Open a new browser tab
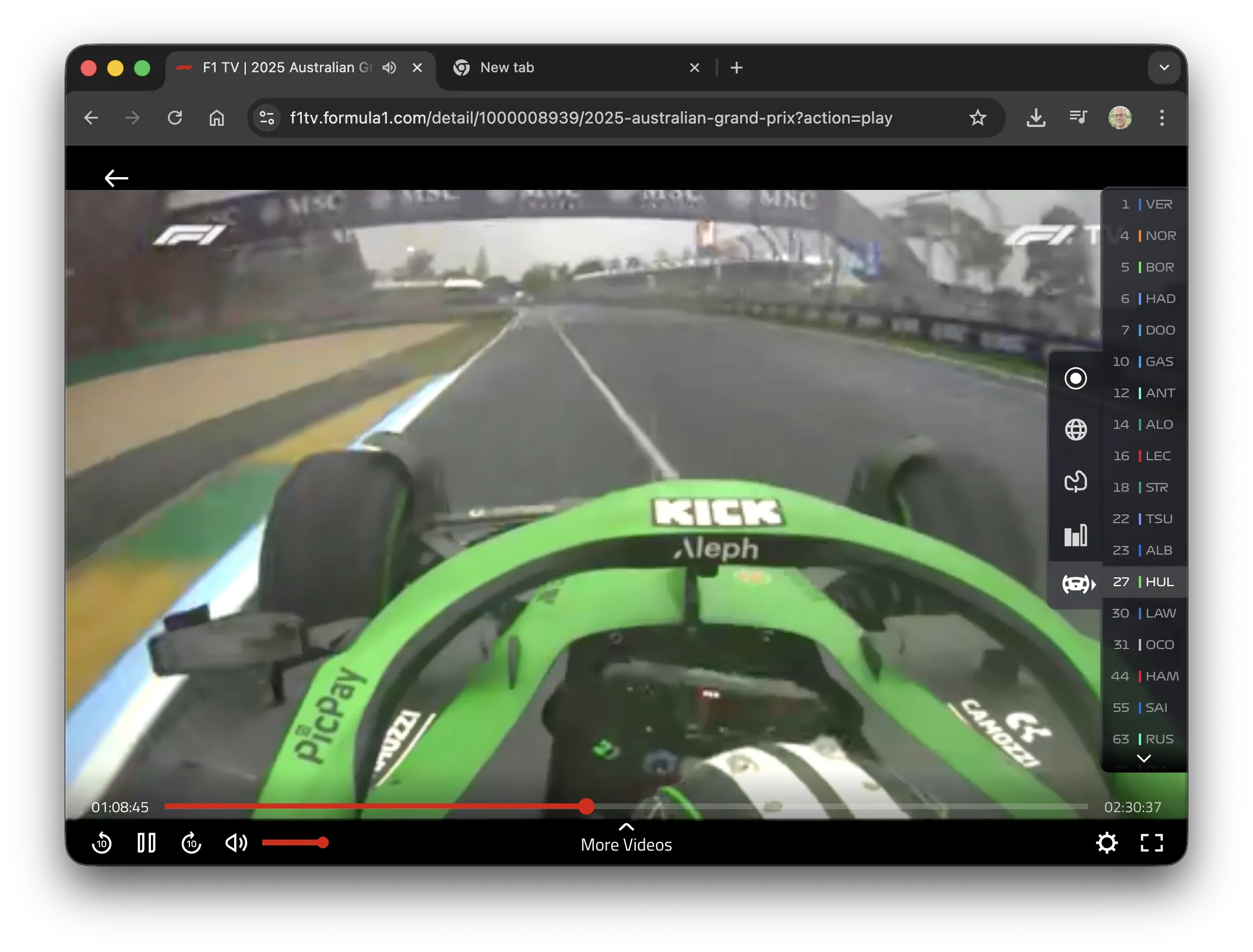 [736, 68]
